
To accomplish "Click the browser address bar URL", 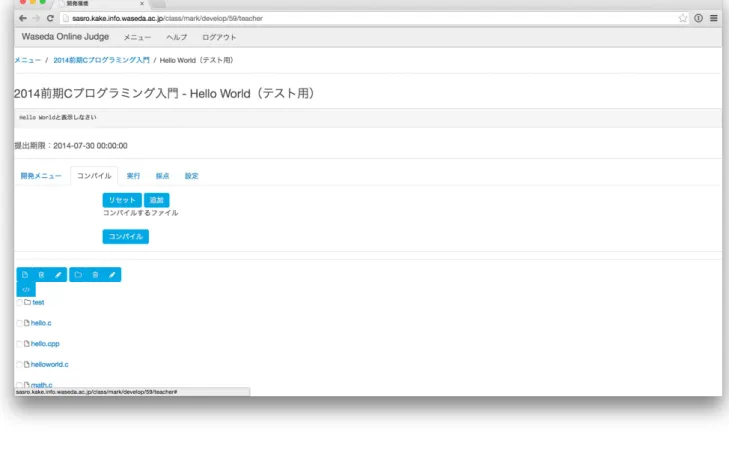I will (167, 18).
